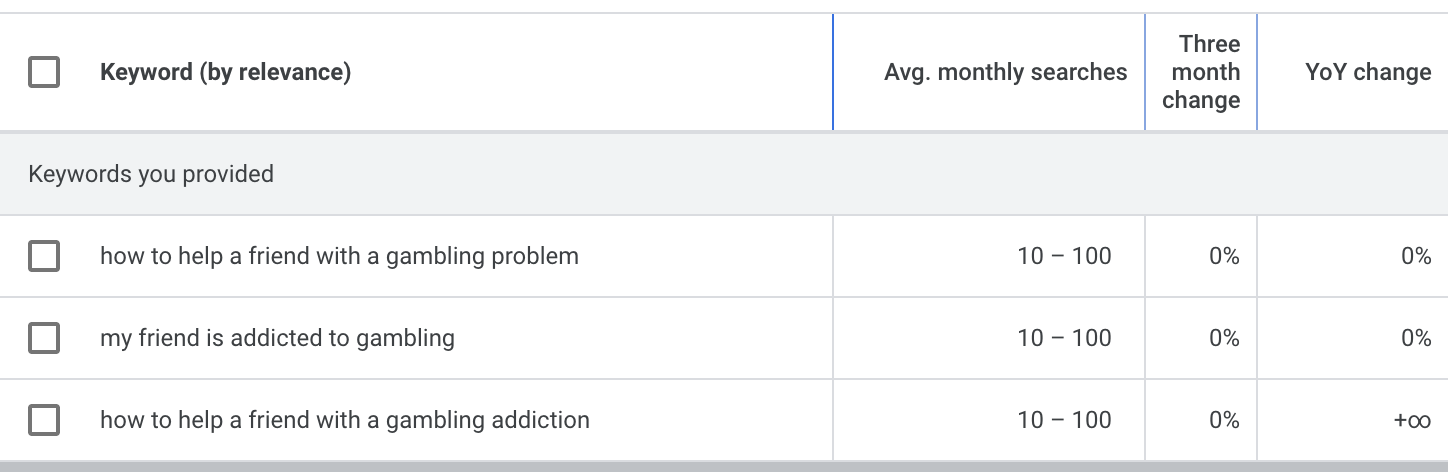Click the YoY change column header
1448x472 pixels.
(1368, 72)
